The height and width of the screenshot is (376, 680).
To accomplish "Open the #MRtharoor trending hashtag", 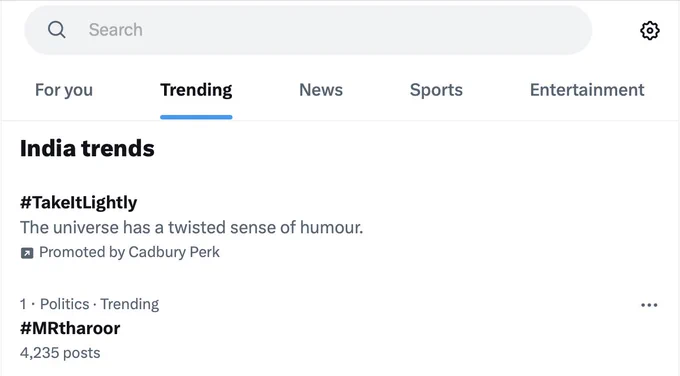I will pos(70,328).
